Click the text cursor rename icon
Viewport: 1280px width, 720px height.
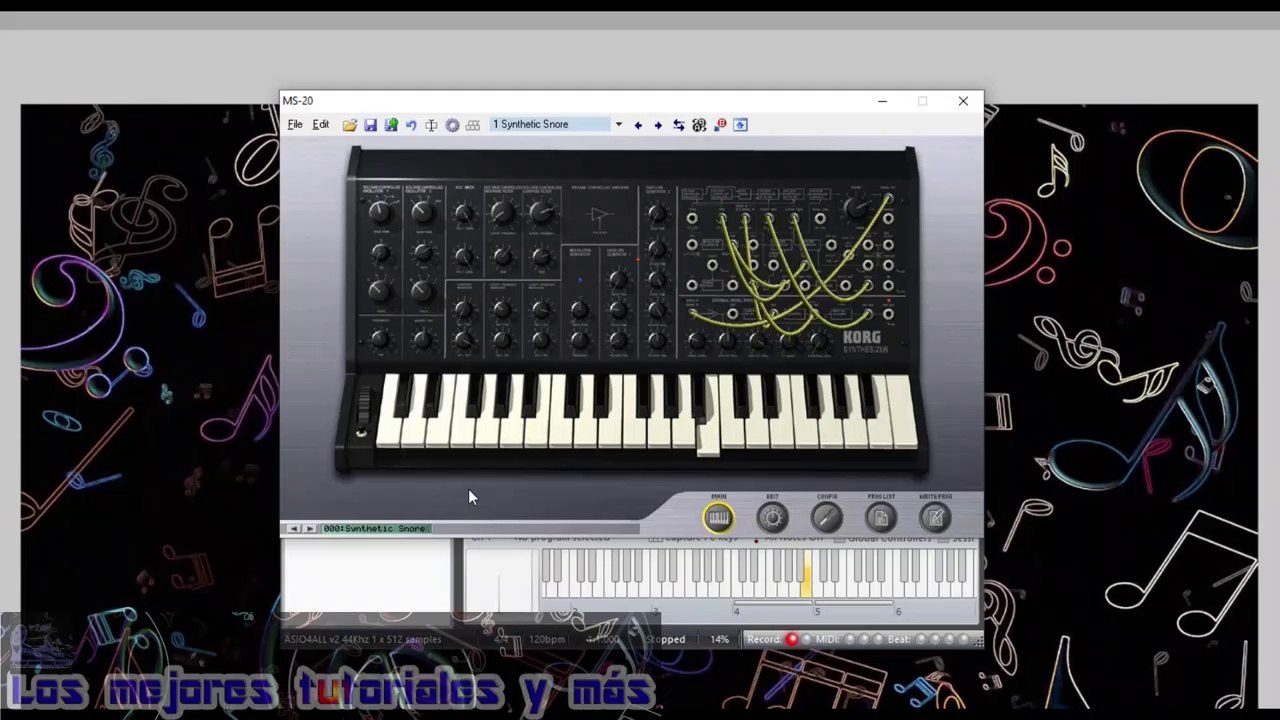431,125
